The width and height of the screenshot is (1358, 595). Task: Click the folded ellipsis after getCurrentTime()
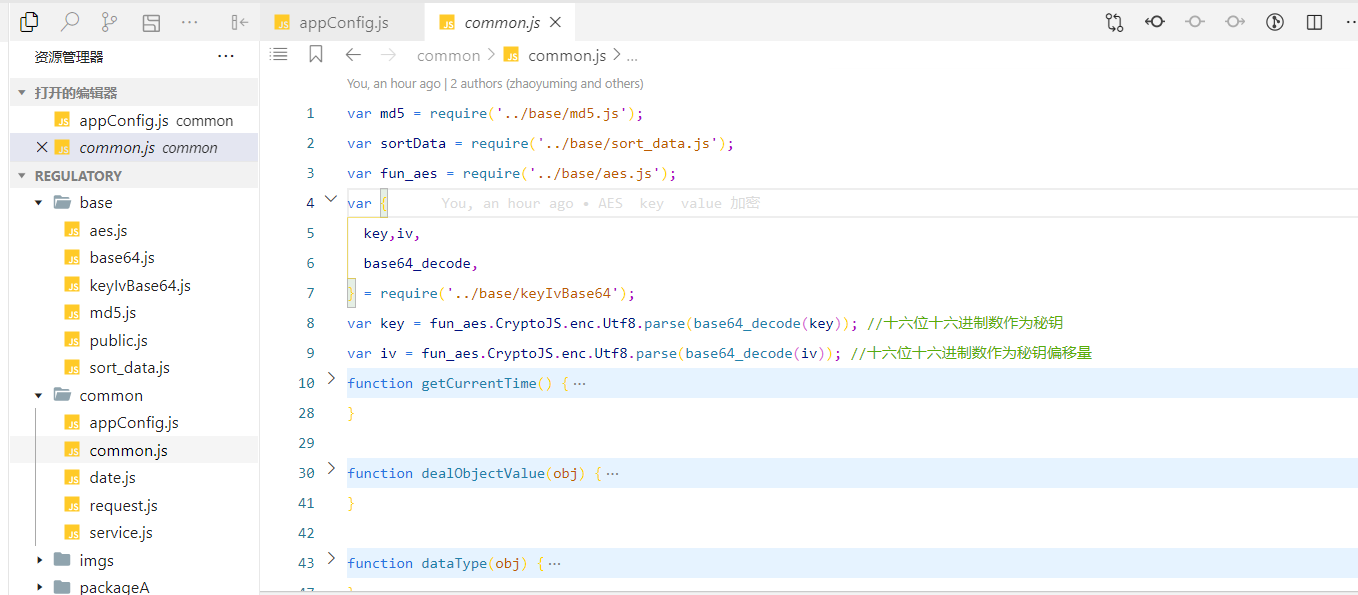579,383
